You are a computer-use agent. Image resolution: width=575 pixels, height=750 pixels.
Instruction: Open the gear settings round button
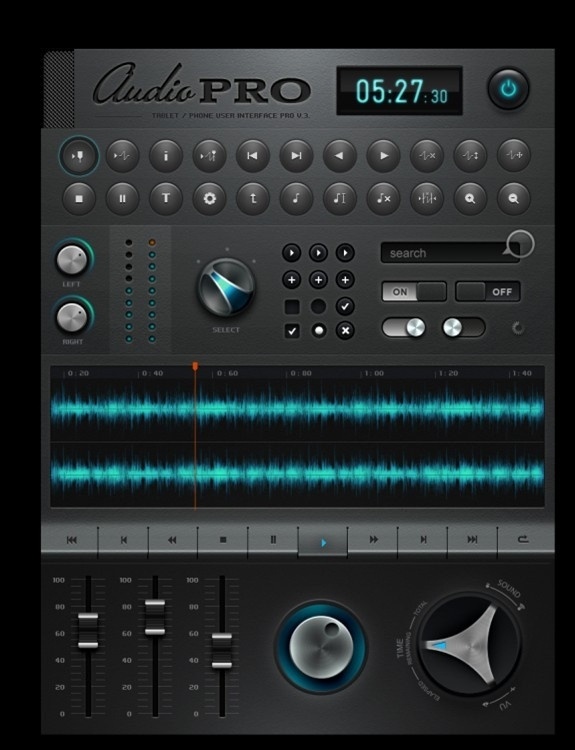pos(210,198)
